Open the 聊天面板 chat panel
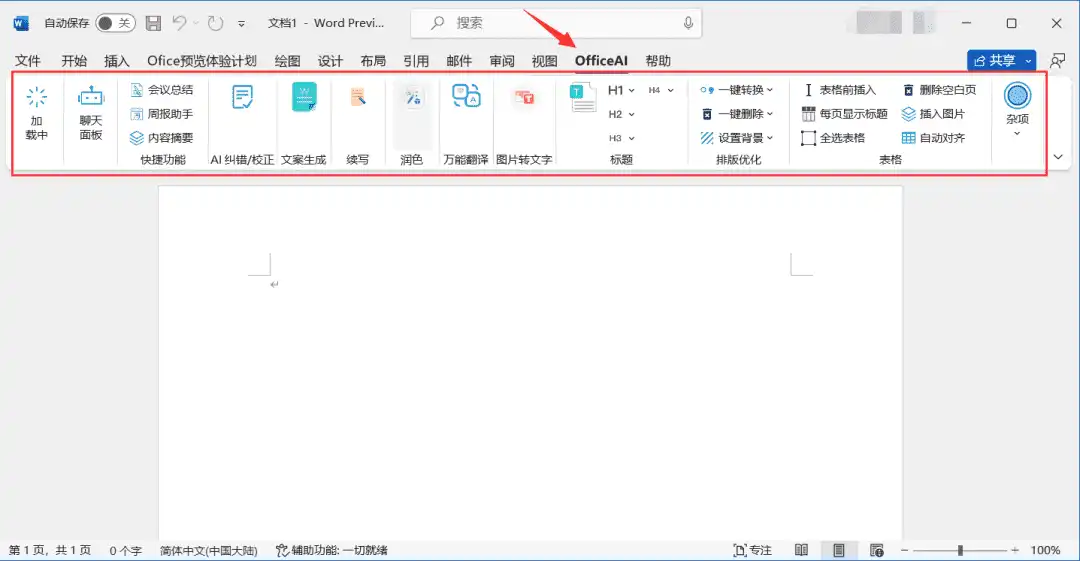Image resolution: width=1080 pixels, height=561 pixels. click(90, 113)
